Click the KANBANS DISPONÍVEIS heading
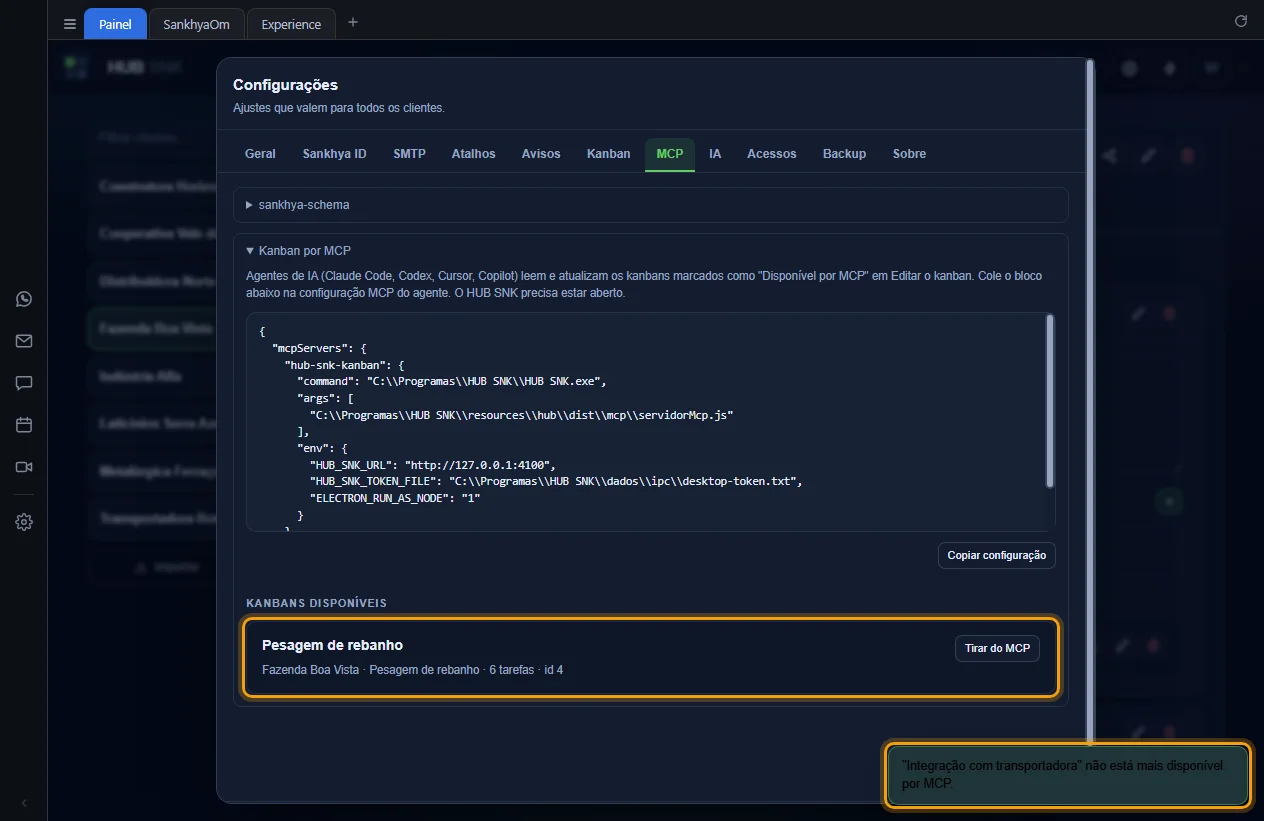 (316, 603)
